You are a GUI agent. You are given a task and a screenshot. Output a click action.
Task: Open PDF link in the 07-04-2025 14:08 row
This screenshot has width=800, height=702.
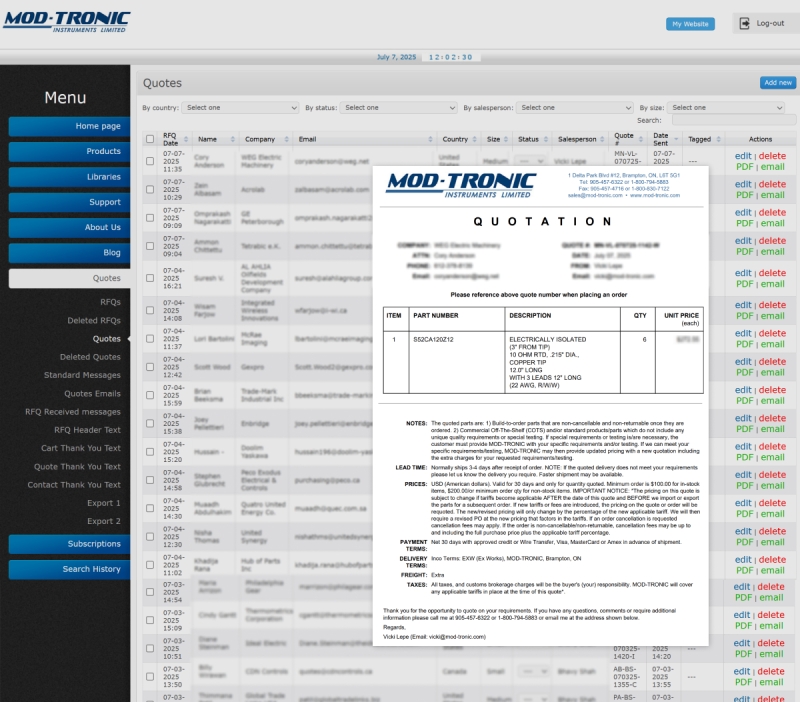[x=744, y=316]
